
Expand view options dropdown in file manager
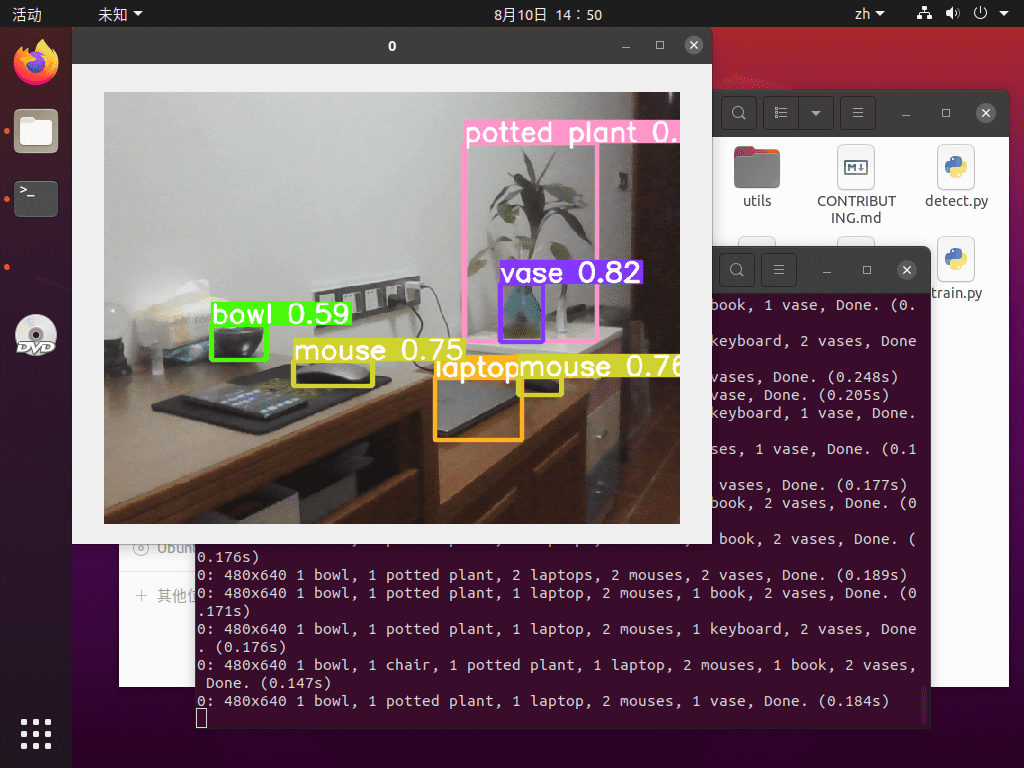(816, 113)
